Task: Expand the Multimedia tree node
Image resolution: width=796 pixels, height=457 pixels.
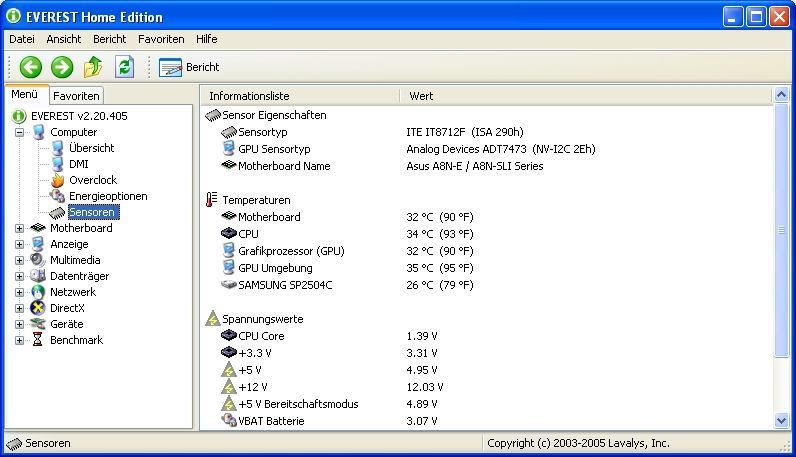Action: (x=19, y=260)
